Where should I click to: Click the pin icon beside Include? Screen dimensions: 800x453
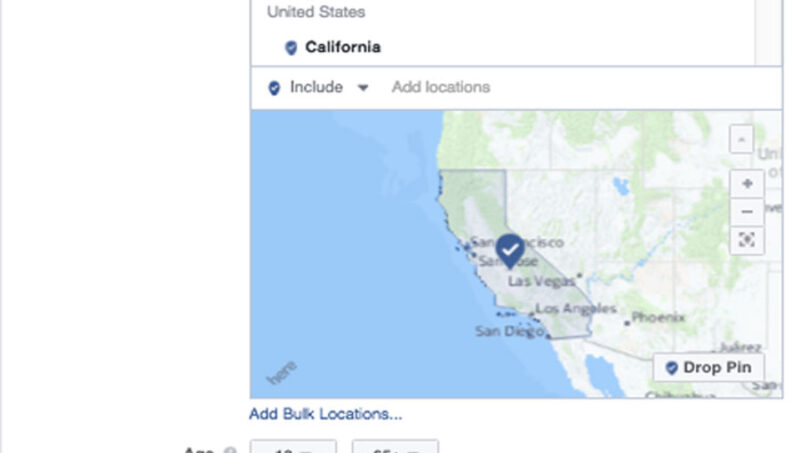pos(274,88)
